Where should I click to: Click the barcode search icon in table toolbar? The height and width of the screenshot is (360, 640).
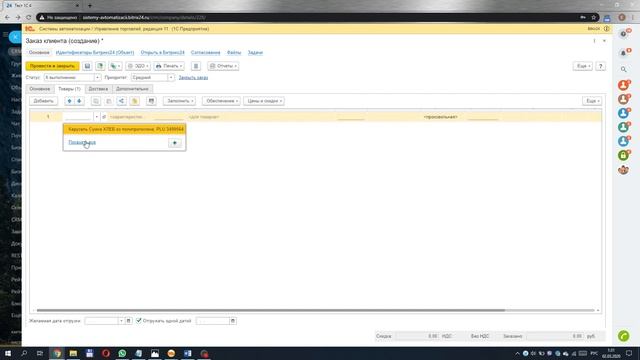(151, 101)
